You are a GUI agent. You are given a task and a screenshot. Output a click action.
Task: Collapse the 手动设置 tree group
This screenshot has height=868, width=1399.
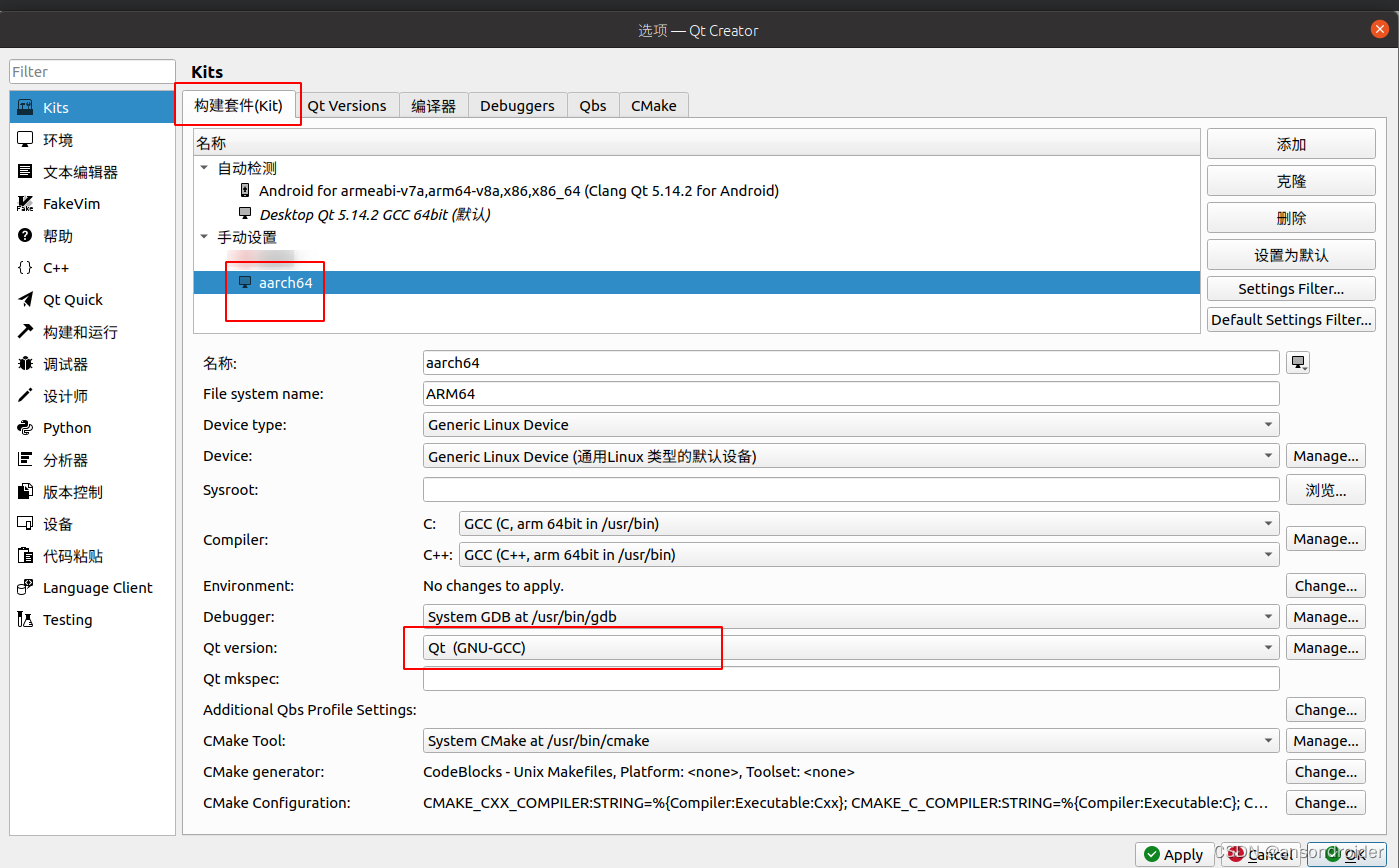[205, 237]
